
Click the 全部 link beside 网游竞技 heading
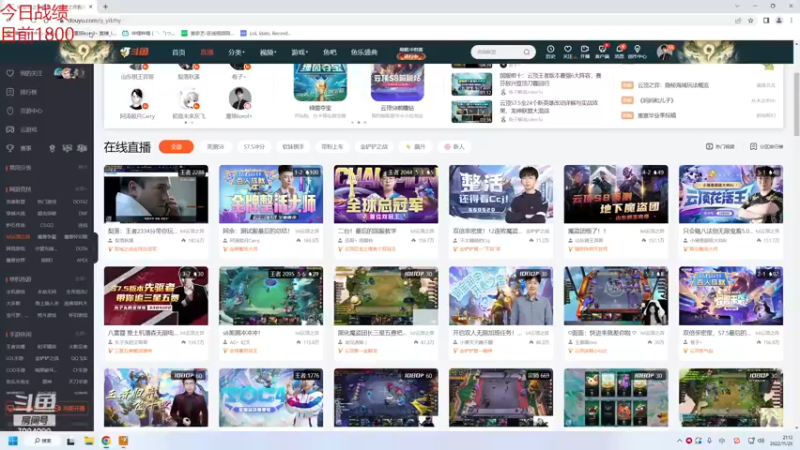(x=82, y=189)
